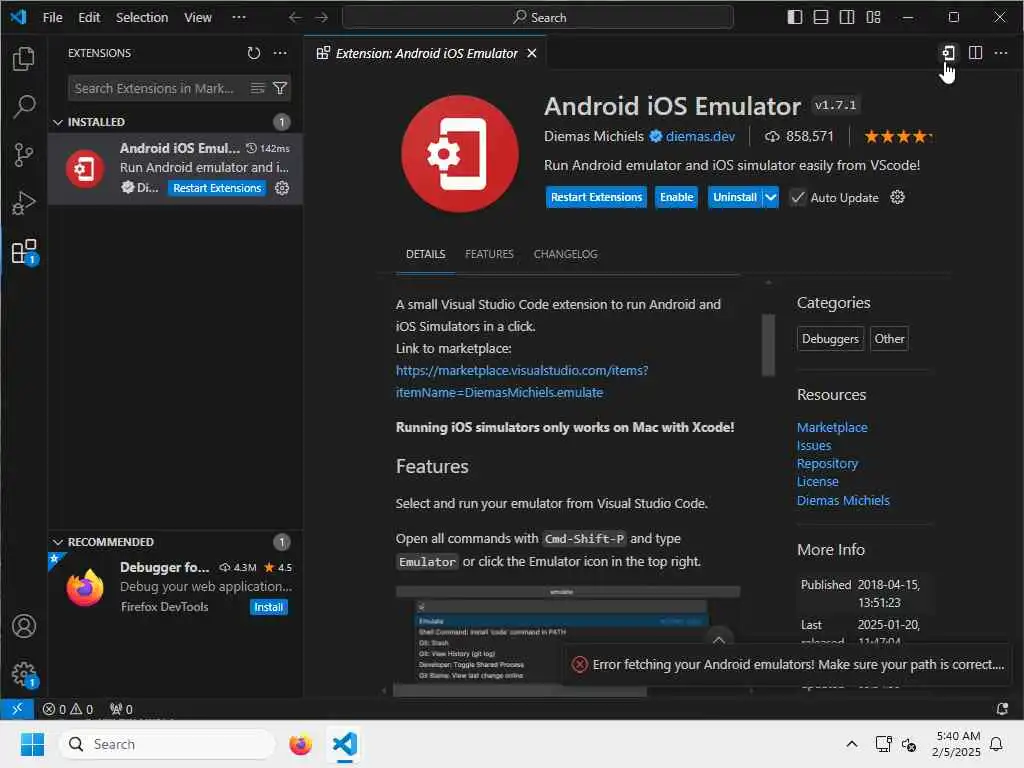Uninstall the Android iOS Emulator extension
Image resolution: width=1024 pixels, height=768 pixels.
point(735,197)
